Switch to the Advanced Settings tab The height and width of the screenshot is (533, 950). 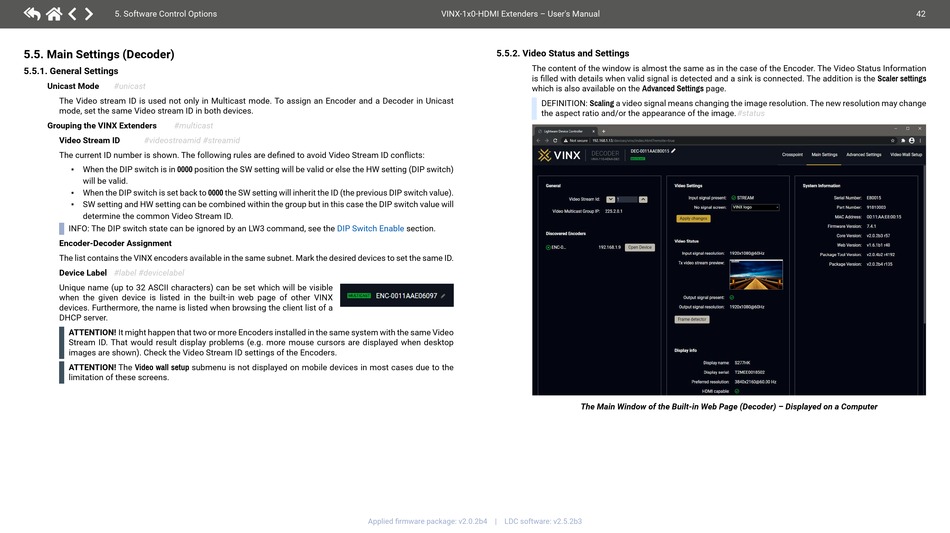click(863, 154)
